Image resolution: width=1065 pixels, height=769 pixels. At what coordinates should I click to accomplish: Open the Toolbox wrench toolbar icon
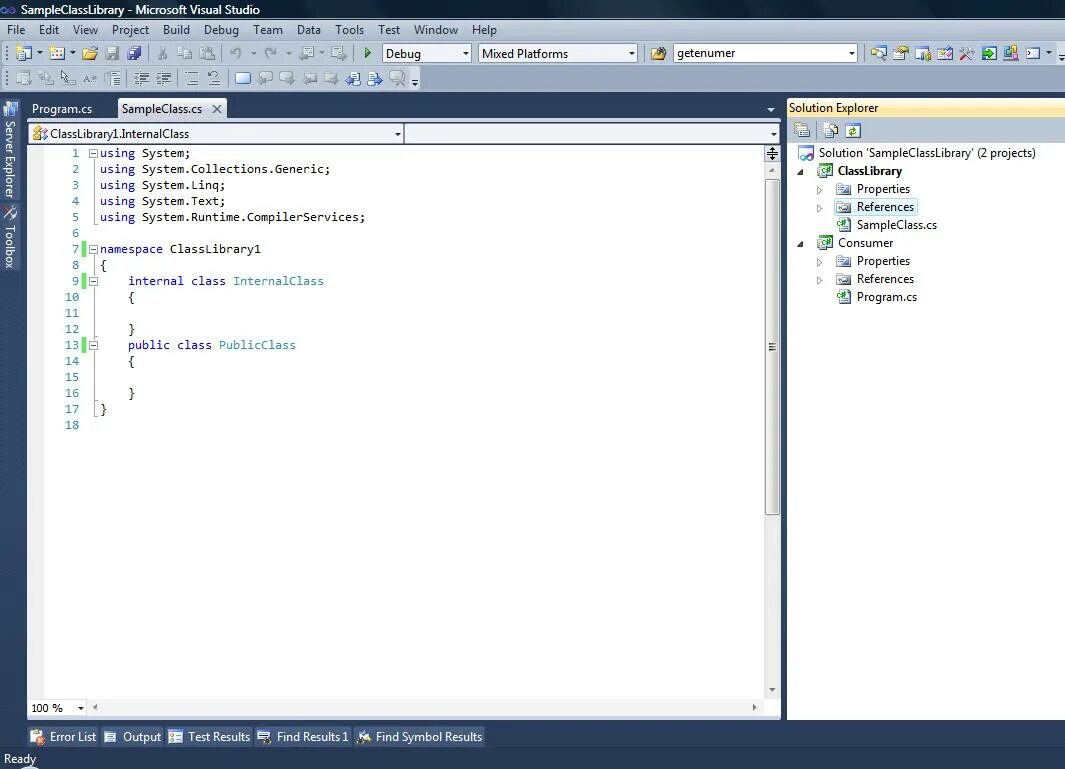967,53
